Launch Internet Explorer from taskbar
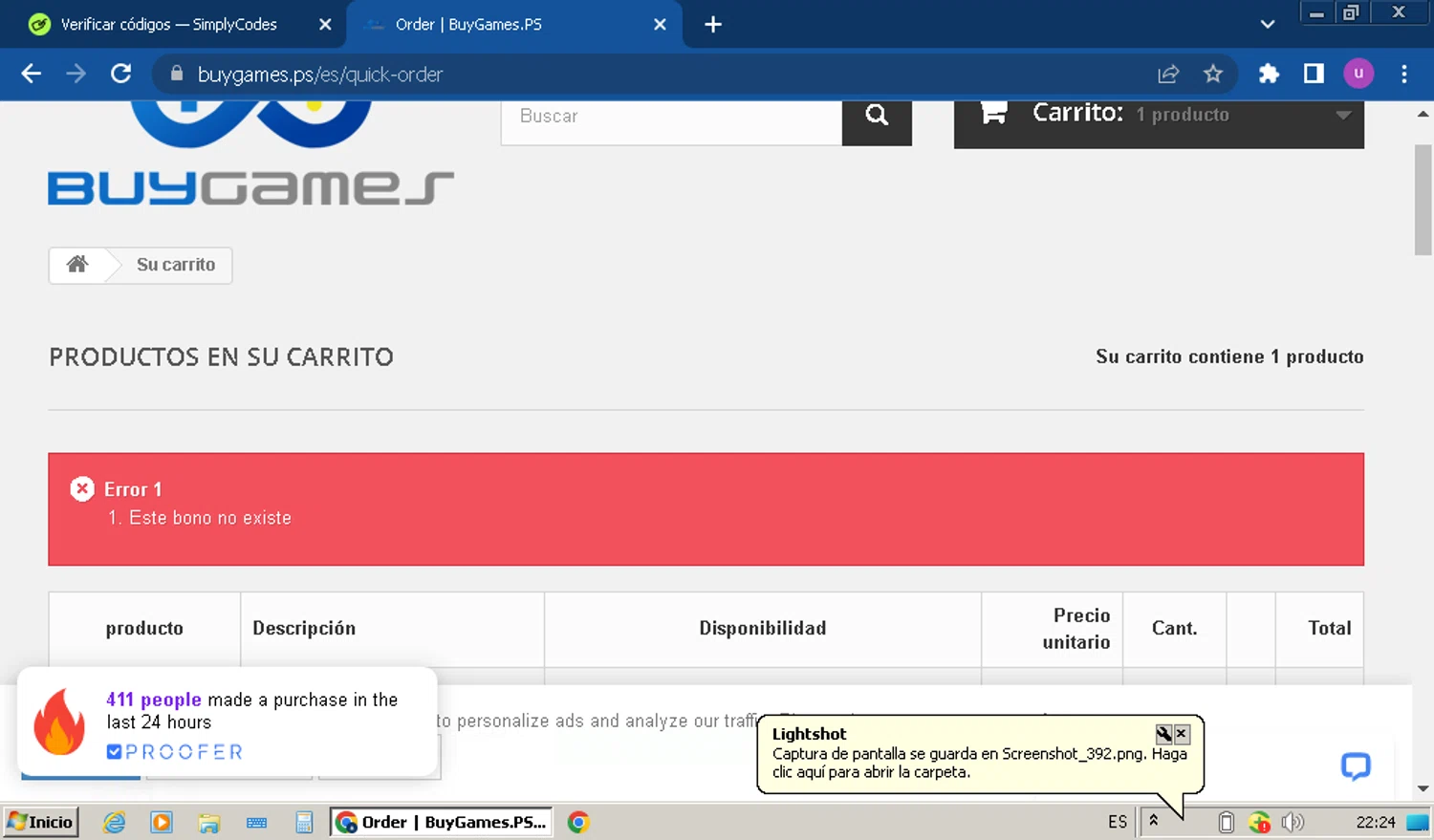 pos(115,822)
